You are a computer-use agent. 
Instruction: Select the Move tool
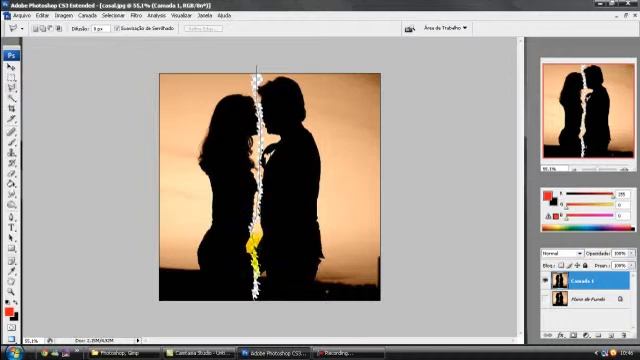(x=11, y=67)
